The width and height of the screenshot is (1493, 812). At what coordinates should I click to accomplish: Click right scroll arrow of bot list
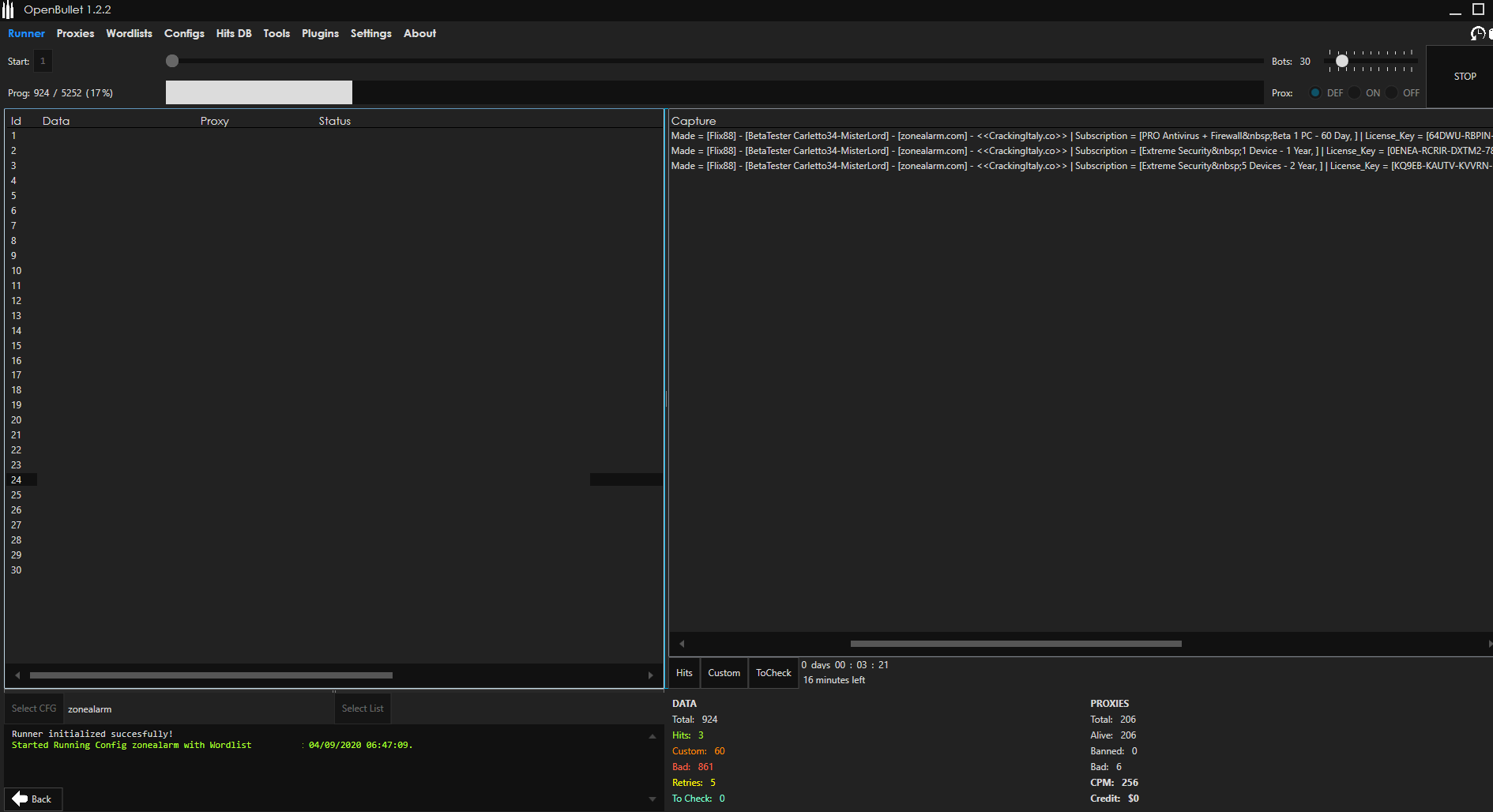click(650, 675)
